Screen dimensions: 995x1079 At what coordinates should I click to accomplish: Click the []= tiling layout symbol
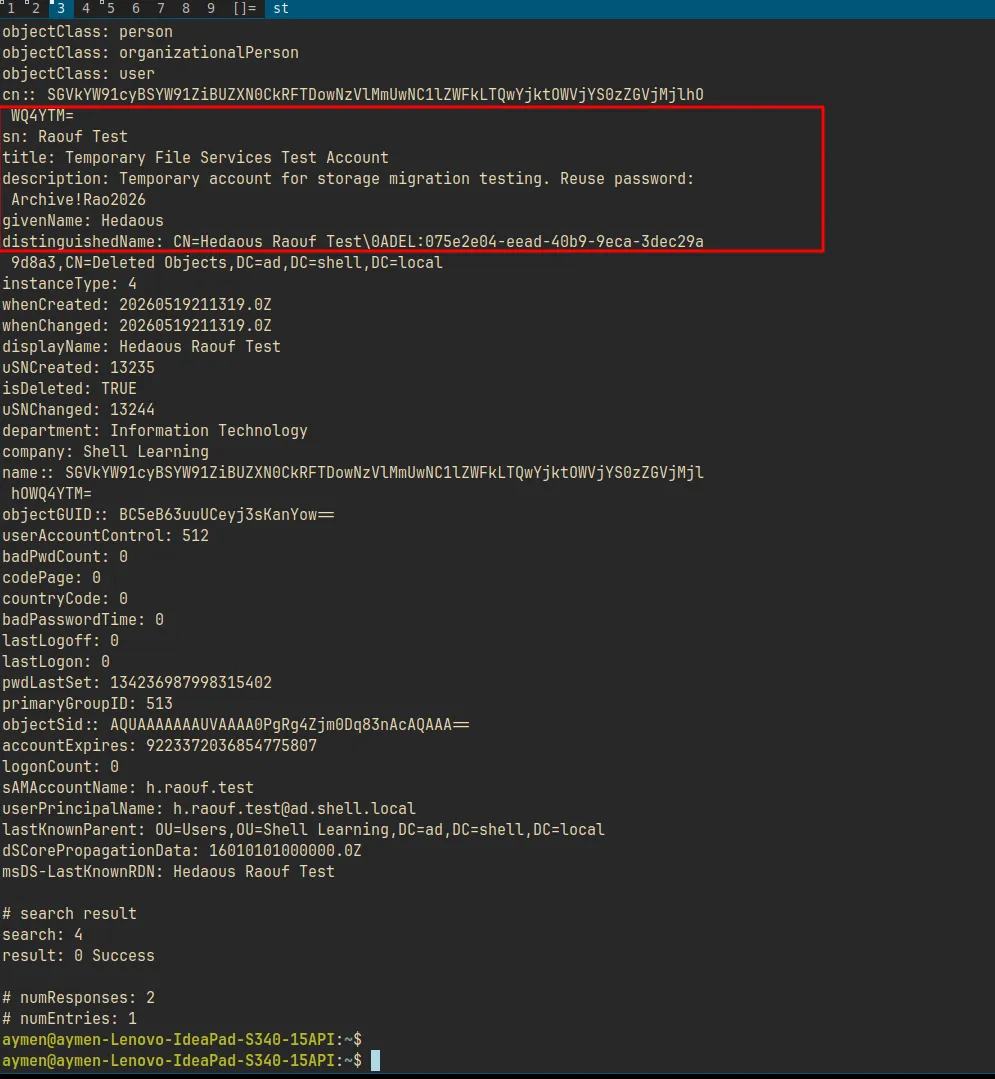244,8
